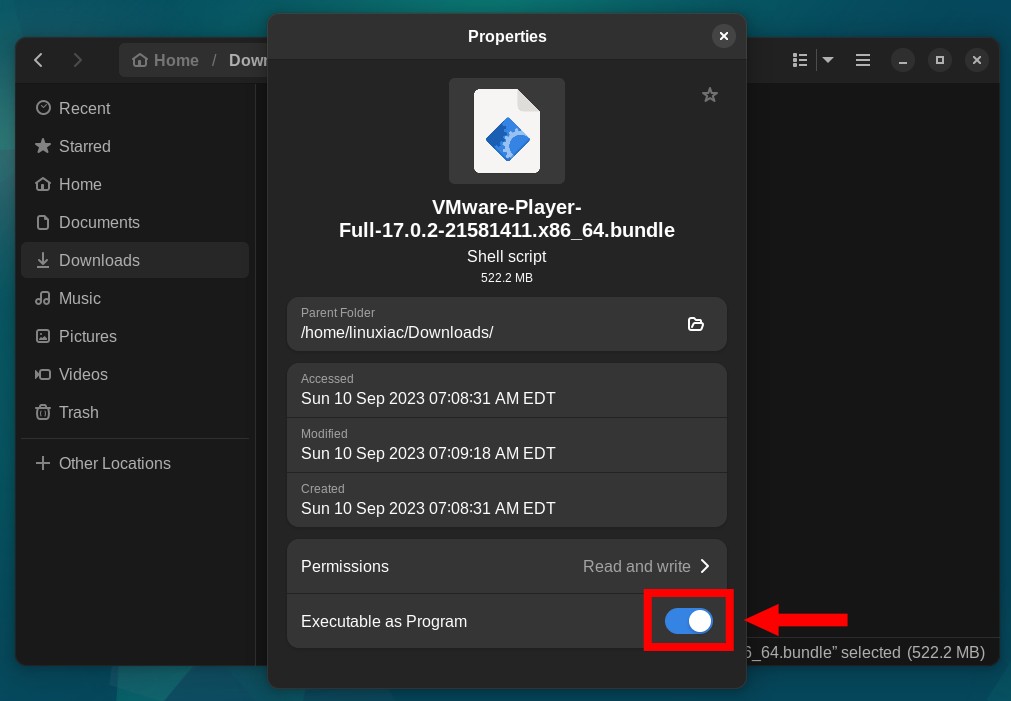
Task: Click the Trash bin icon in sidebar
Action: click(x=43, y=412)
